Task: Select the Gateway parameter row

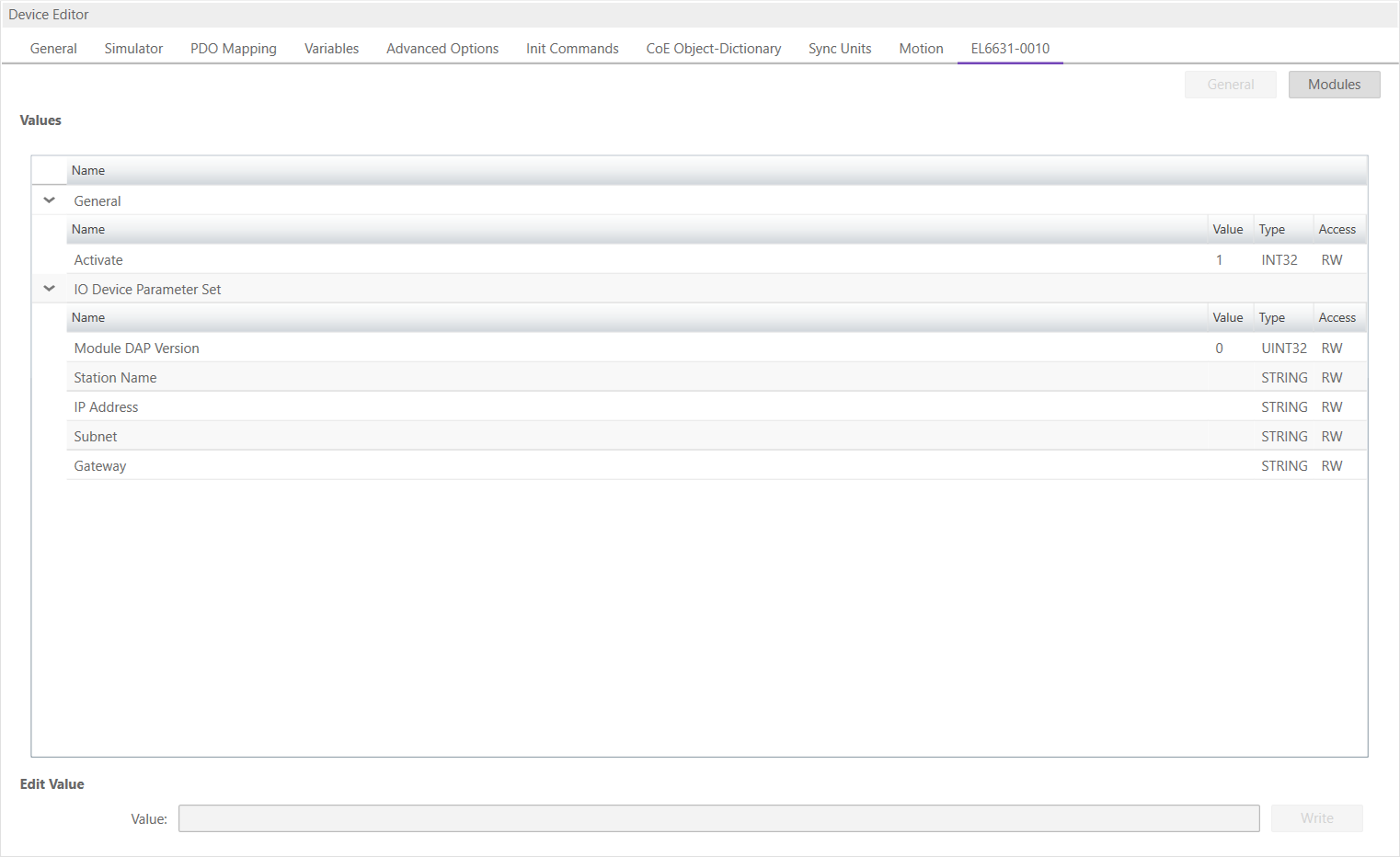Action: coord(100,466)
